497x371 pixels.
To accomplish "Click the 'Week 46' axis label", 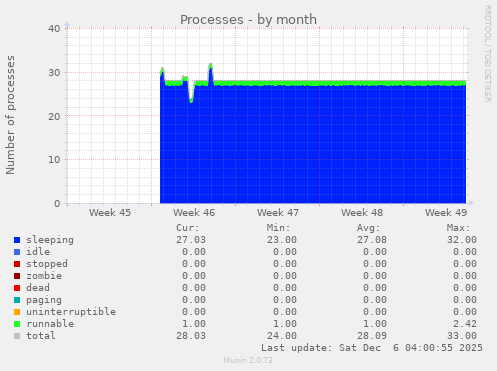I will pos(194,213).
